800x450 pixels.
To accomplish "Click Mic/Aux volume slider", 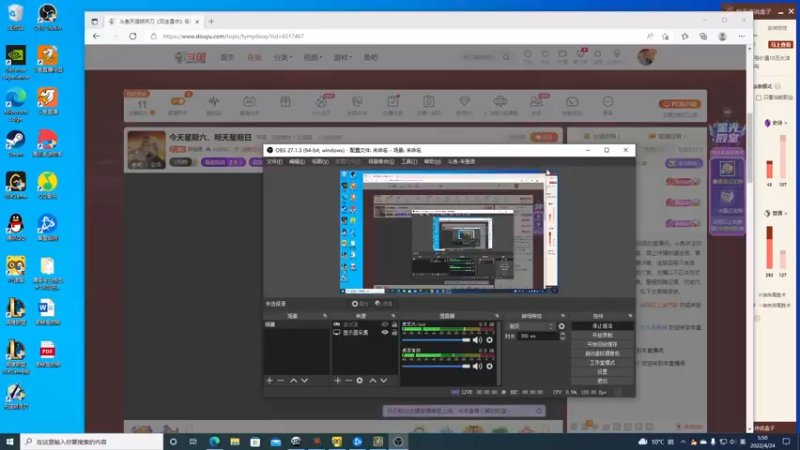I will point(436,340).
